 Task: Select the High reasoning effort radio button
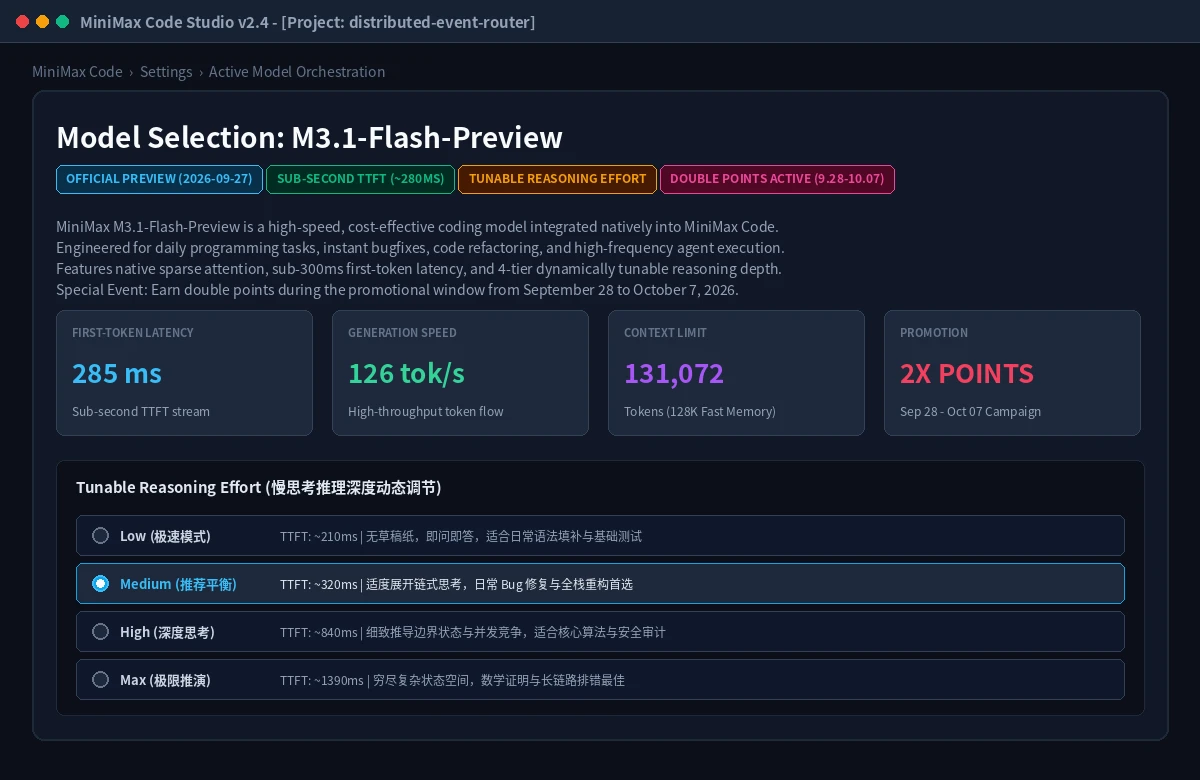[100, 632]
